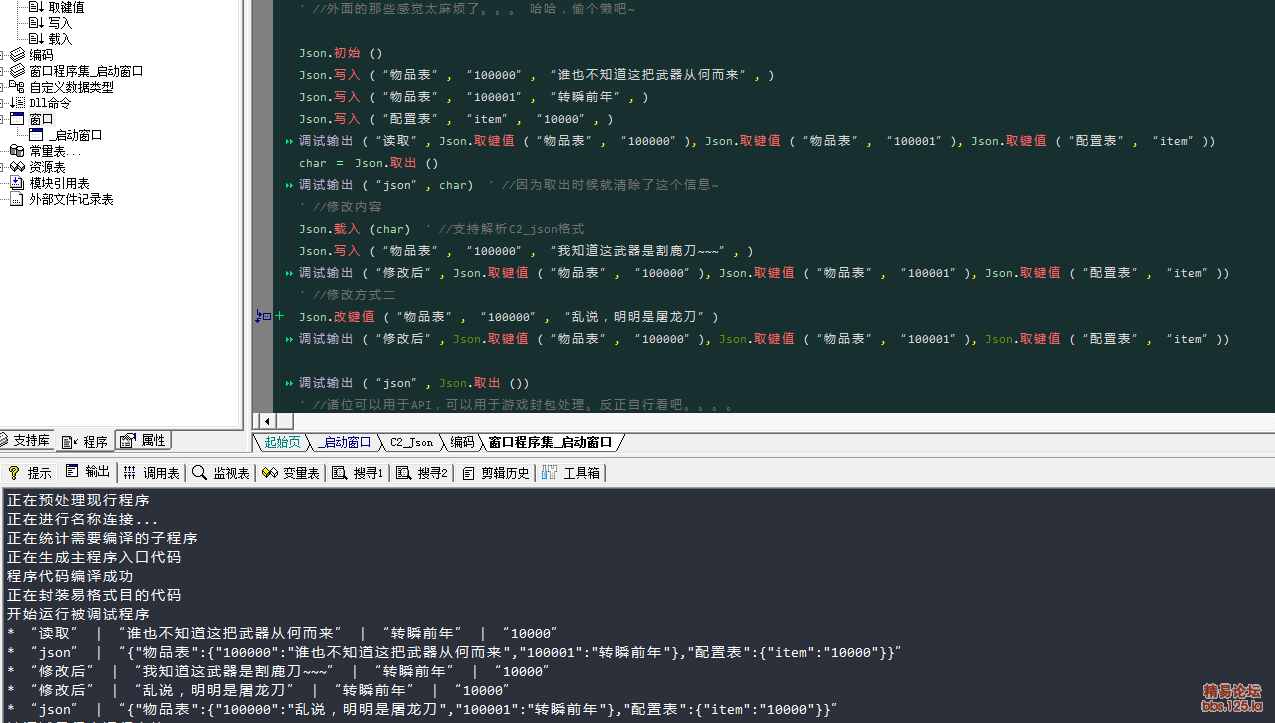Select the 取键值 item in the tree
Viewport: 1275px width, 723px height.
tap(66, 7)
